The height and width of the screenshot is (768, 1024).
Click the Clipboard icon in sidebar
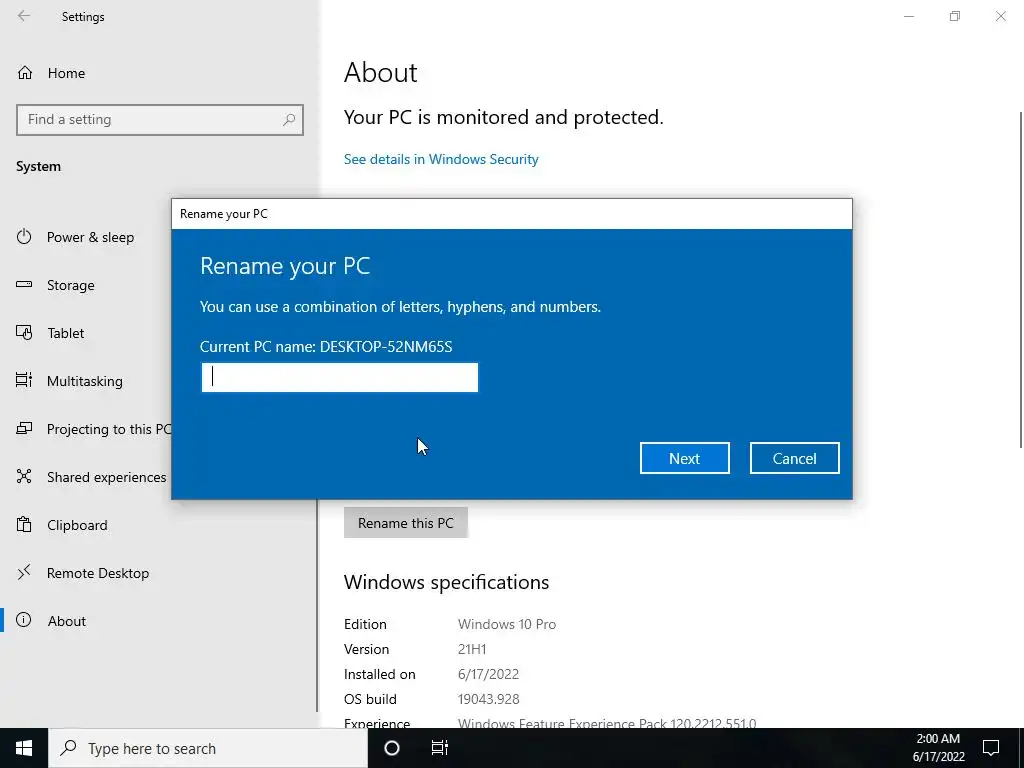tap(24, 524)
